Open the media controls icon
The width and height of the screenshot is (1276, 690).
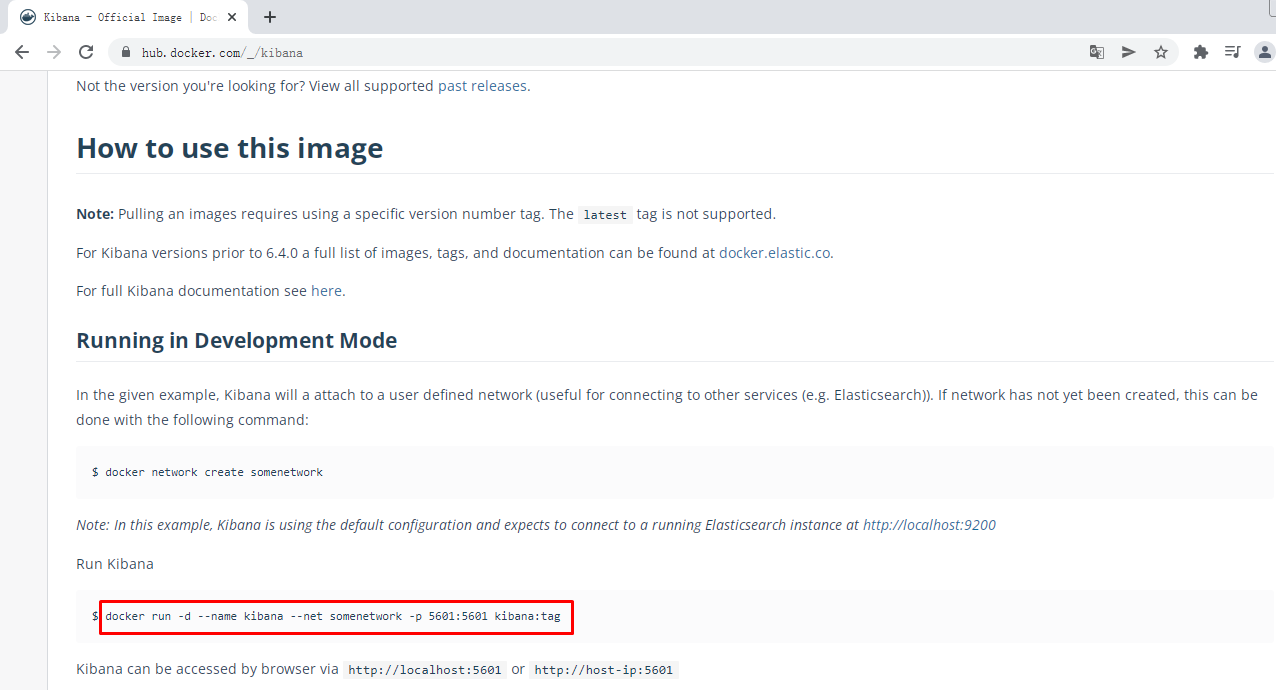(1232, 52)
